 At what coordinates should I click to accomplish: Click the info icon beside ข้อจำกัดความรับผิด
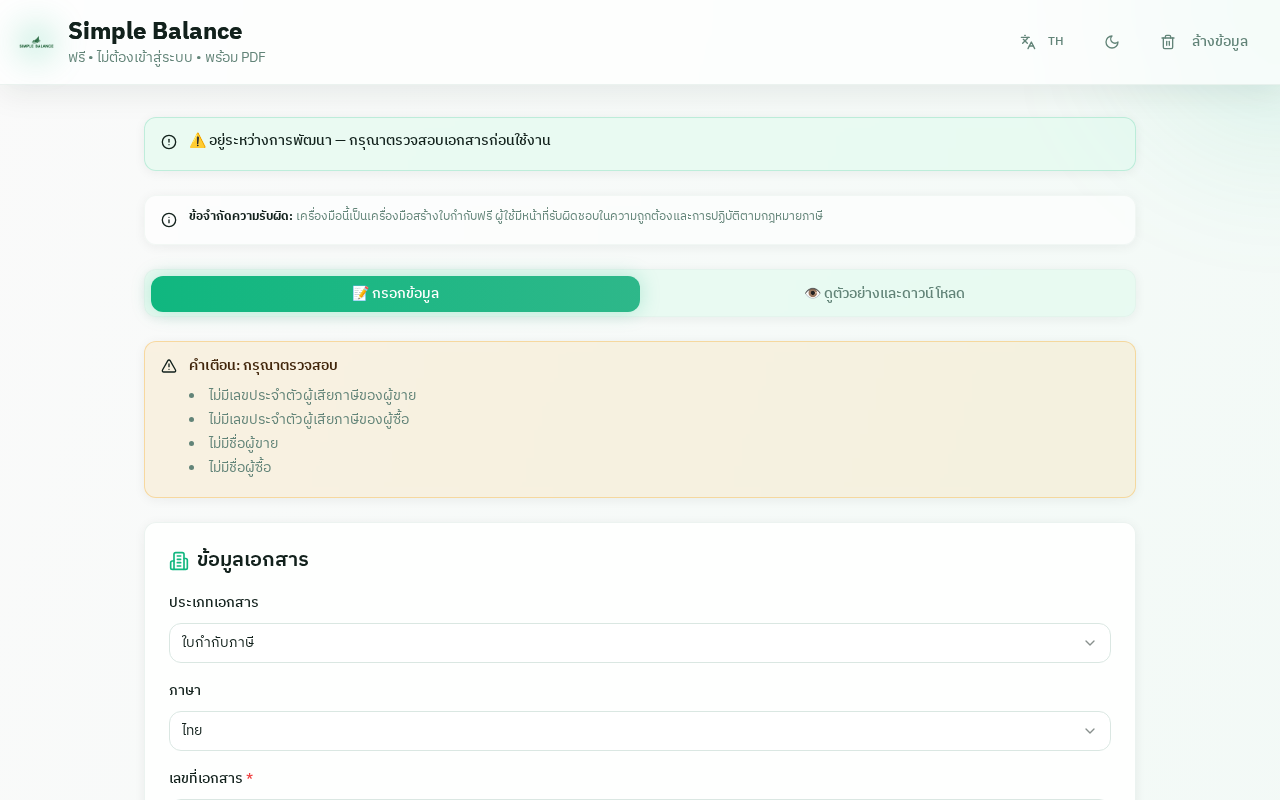coord(169,220)
